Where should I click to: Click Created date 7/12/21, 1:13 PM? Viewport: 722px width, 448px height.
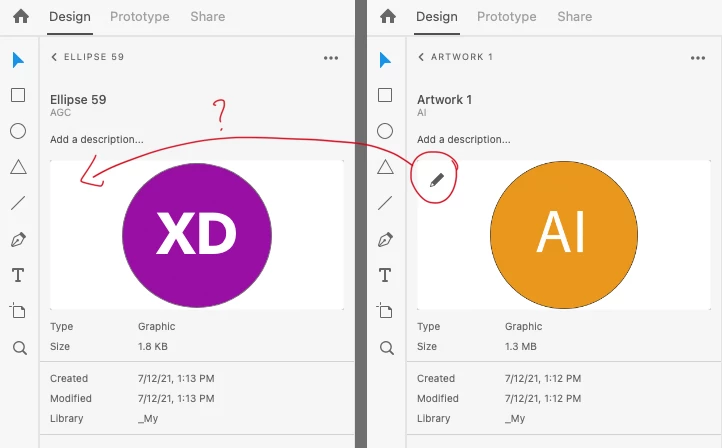[176, 378]
